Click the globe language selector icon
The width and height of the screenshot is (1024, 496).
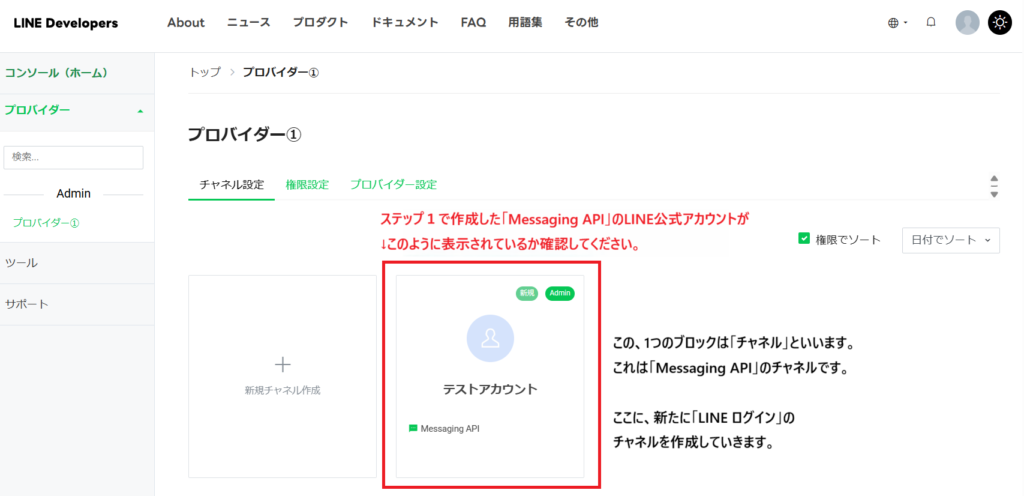(x=893, y=23)
